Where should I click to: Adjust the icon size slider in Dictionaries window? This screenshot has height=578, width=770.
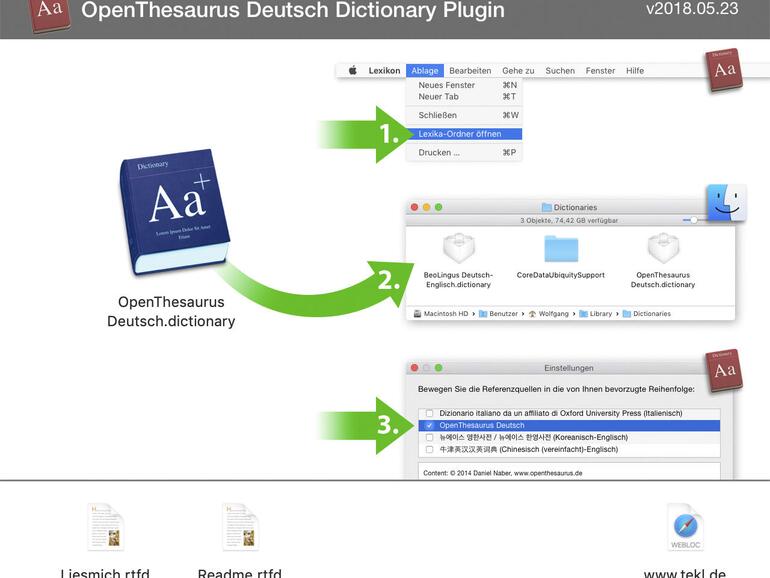point(693,220)
